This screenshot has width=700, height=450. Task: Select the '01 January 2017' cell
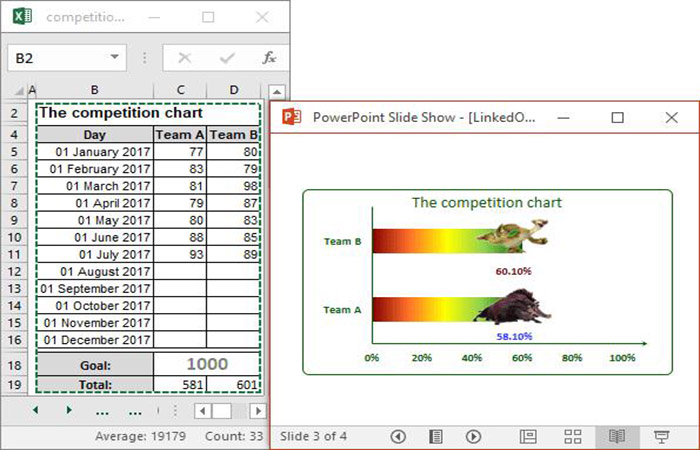click(x=95, y=152)
